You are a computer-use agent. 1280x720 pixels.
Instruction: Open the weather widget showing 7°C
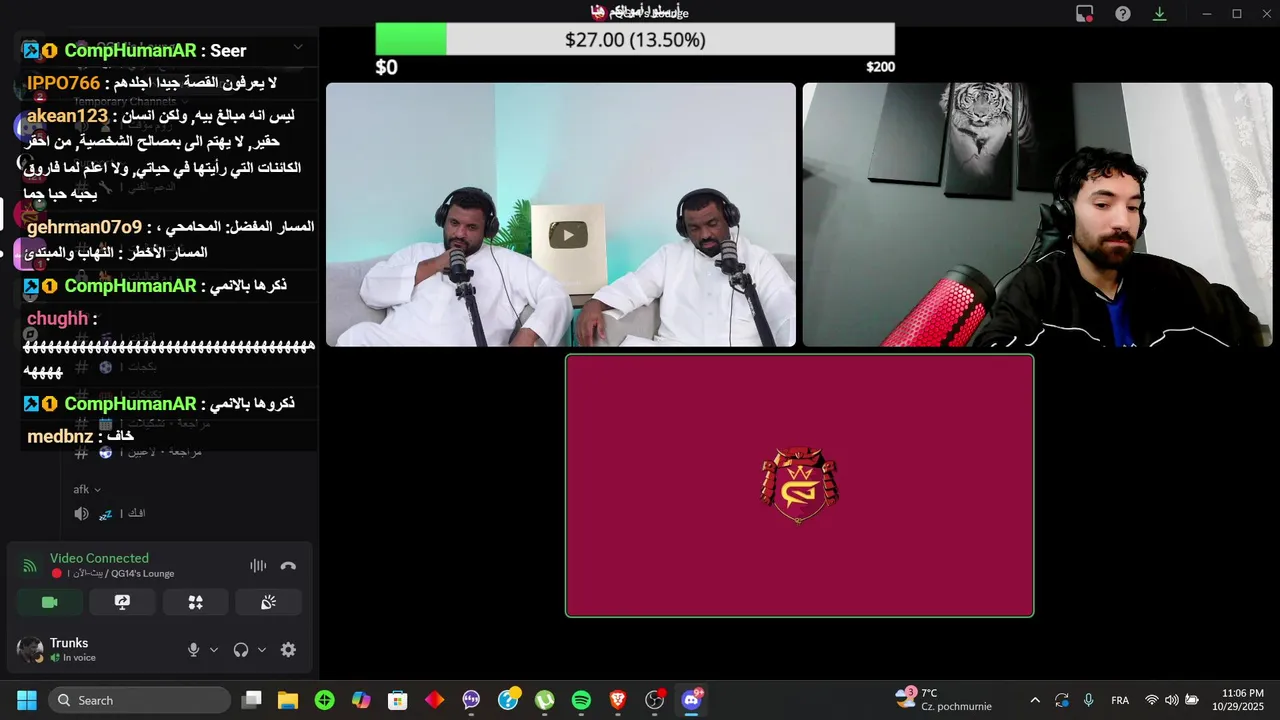click(x=944, y=699)
